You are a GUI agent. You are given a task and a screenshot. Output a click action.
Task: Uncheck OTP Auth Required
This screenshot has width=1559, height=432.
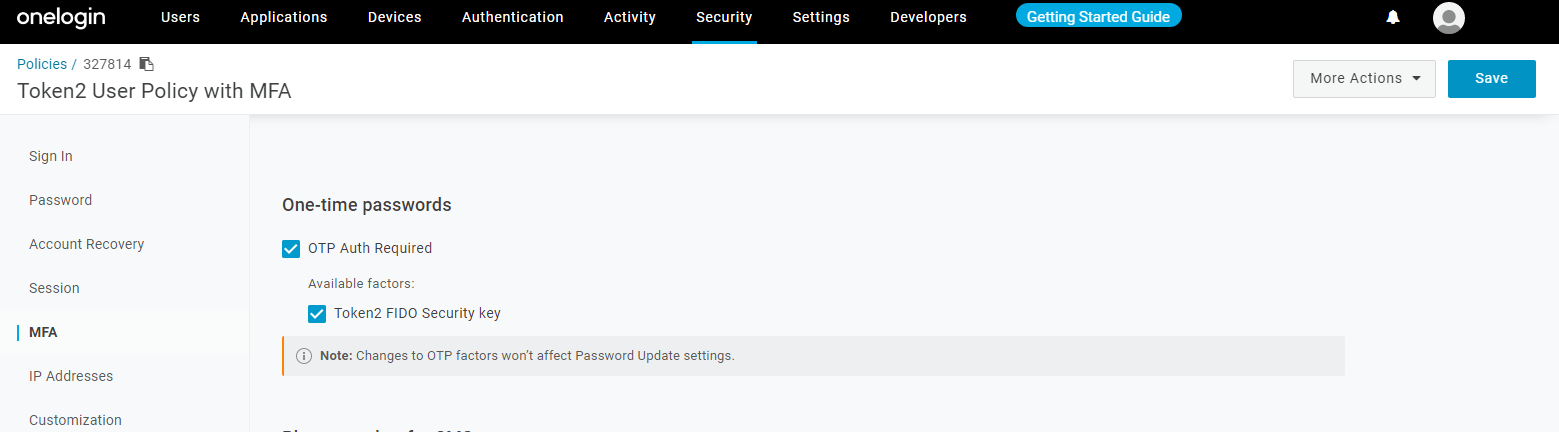[x=291, y=249]
